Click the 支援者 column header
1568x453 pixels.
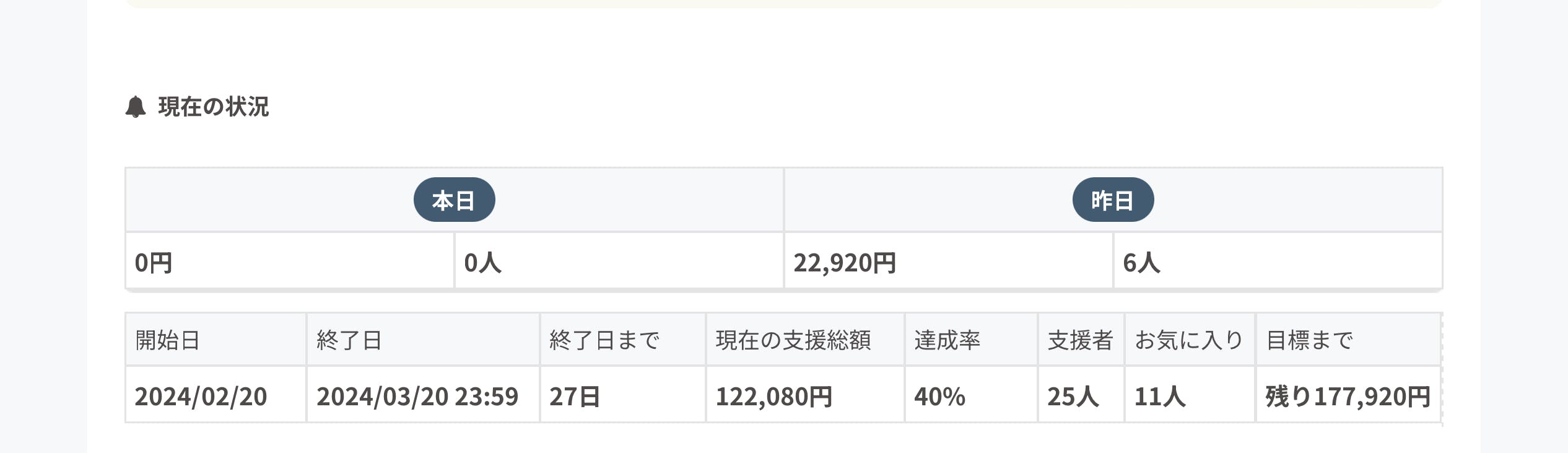pyautogui.click(x=1080, y=340)
